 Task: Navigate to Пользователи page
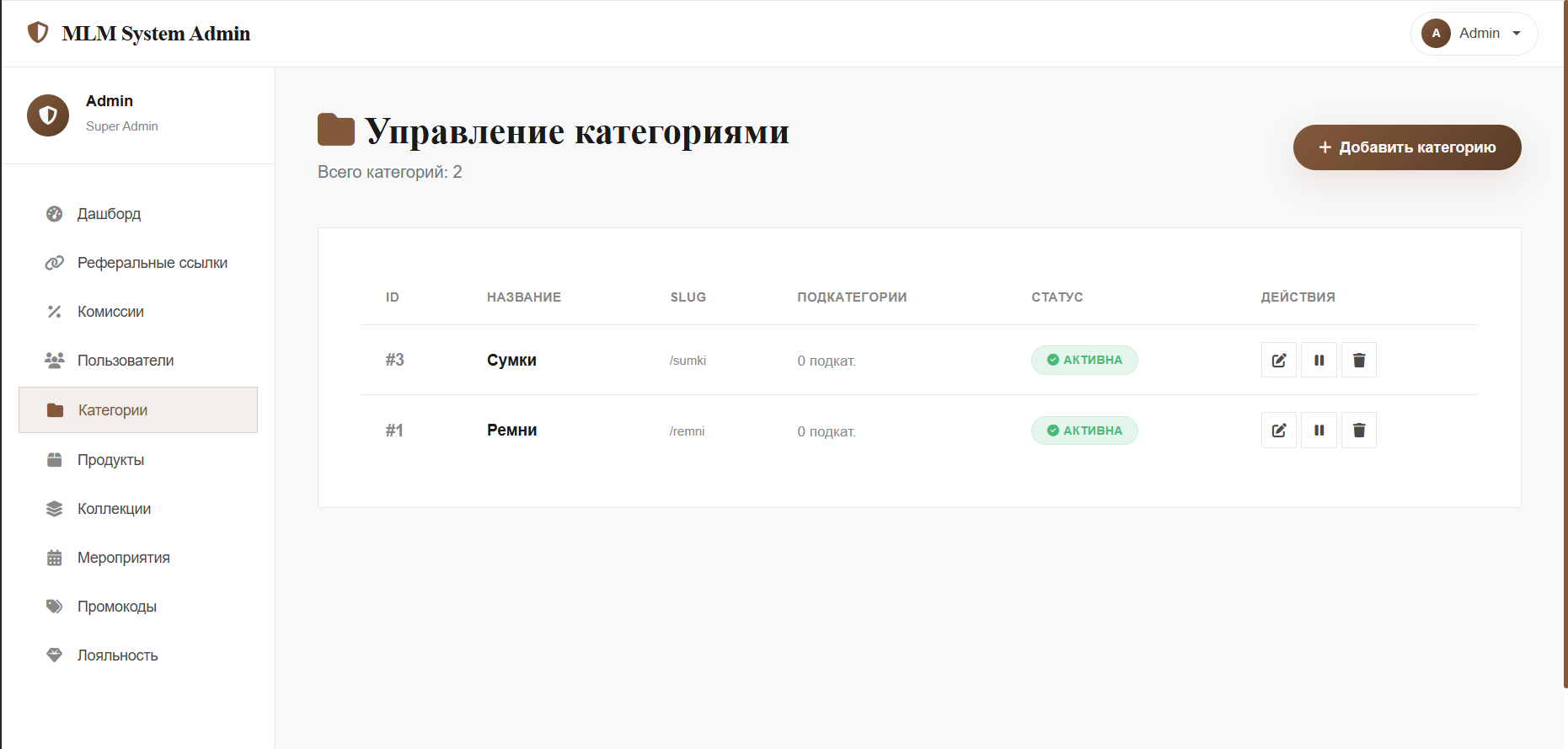pyautogui.click(x=138, y=361)
